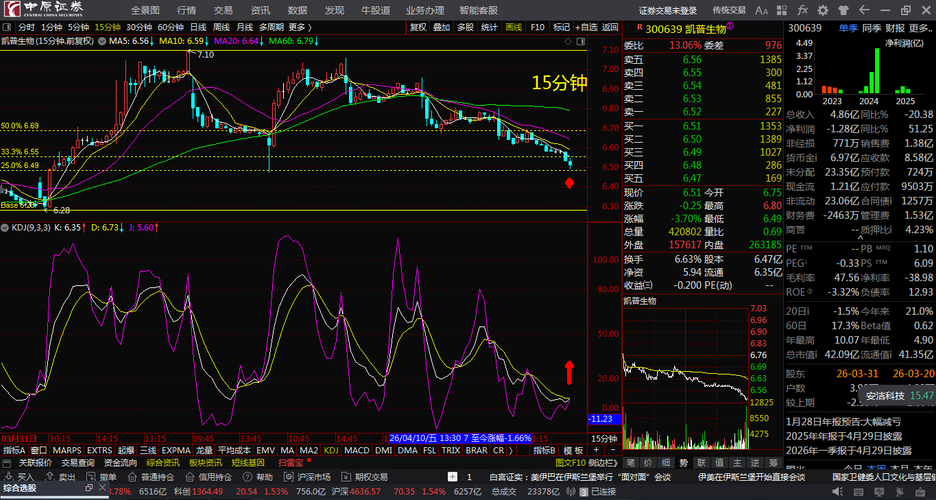The width and height of the screenshot is (936, 500).
Task: Click the plus icon before news ticker
Action: (x=452, y=477)
